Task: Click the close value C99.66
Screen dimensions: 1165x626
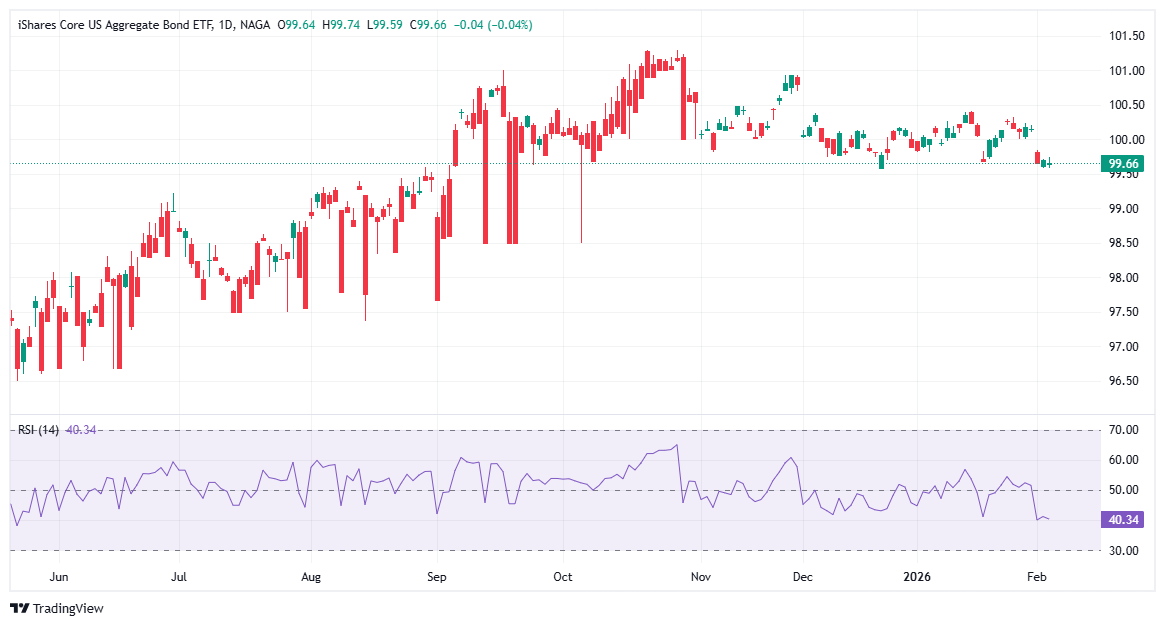Action: 429,25
